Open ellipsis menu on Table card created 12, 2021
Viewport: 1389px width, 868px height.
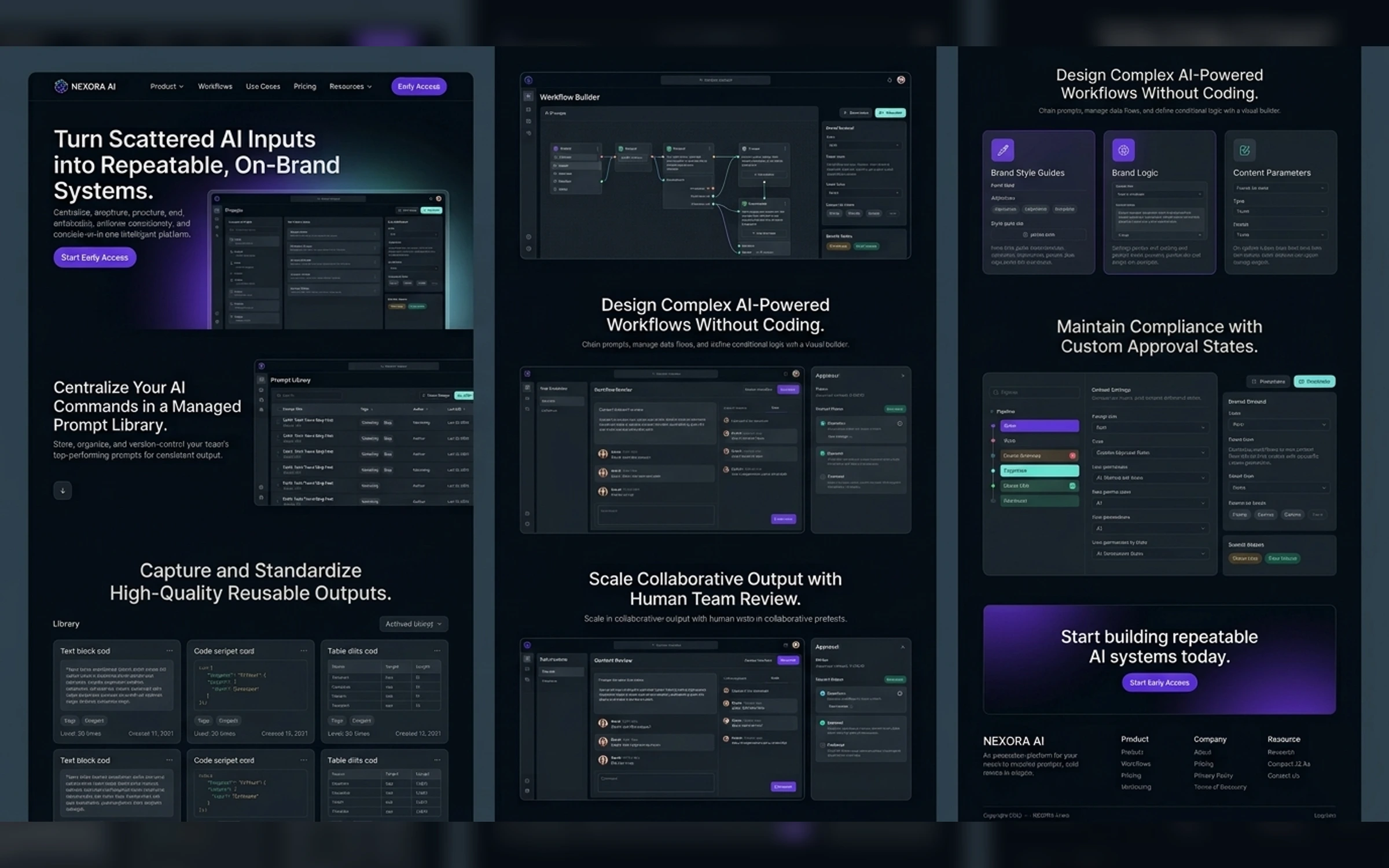click(x=437, y=650)
